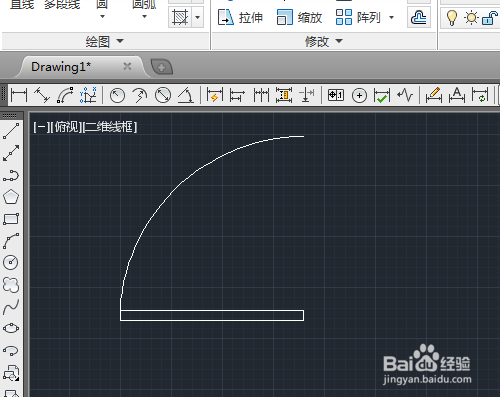Select the Spline tool in the draw toolbar

[x=11, y=307]
